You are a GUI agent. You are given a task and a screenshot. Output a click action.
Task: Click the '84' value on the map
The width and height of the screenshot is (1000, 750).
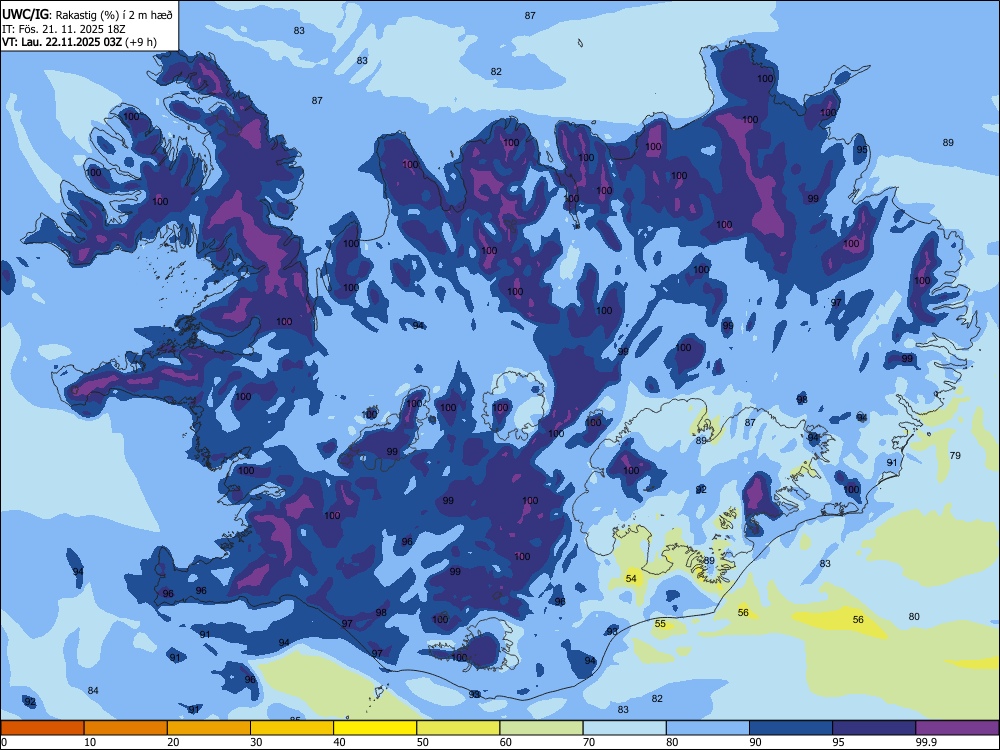[93, 691]
